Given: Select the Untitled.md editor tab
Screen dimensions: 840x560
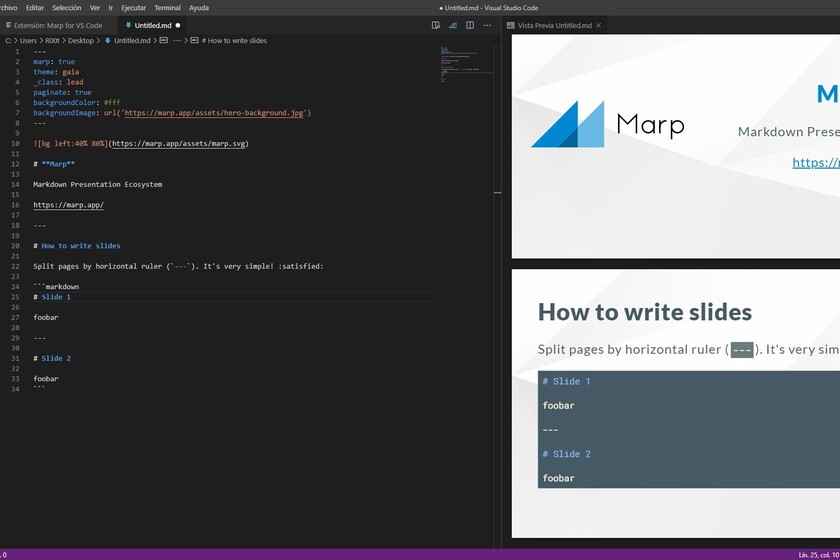Looking at the screenshot, I should click(153, 25).
